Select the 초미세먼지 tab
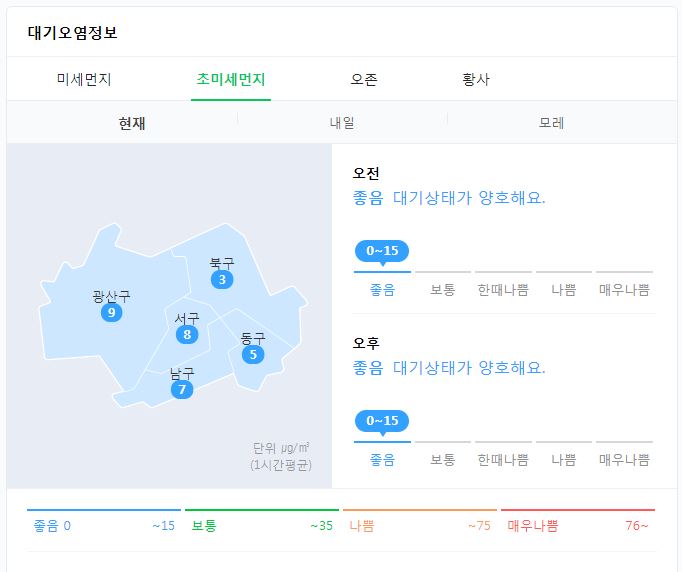This screenshot has width=682, height=572. (x=231, y=79)
